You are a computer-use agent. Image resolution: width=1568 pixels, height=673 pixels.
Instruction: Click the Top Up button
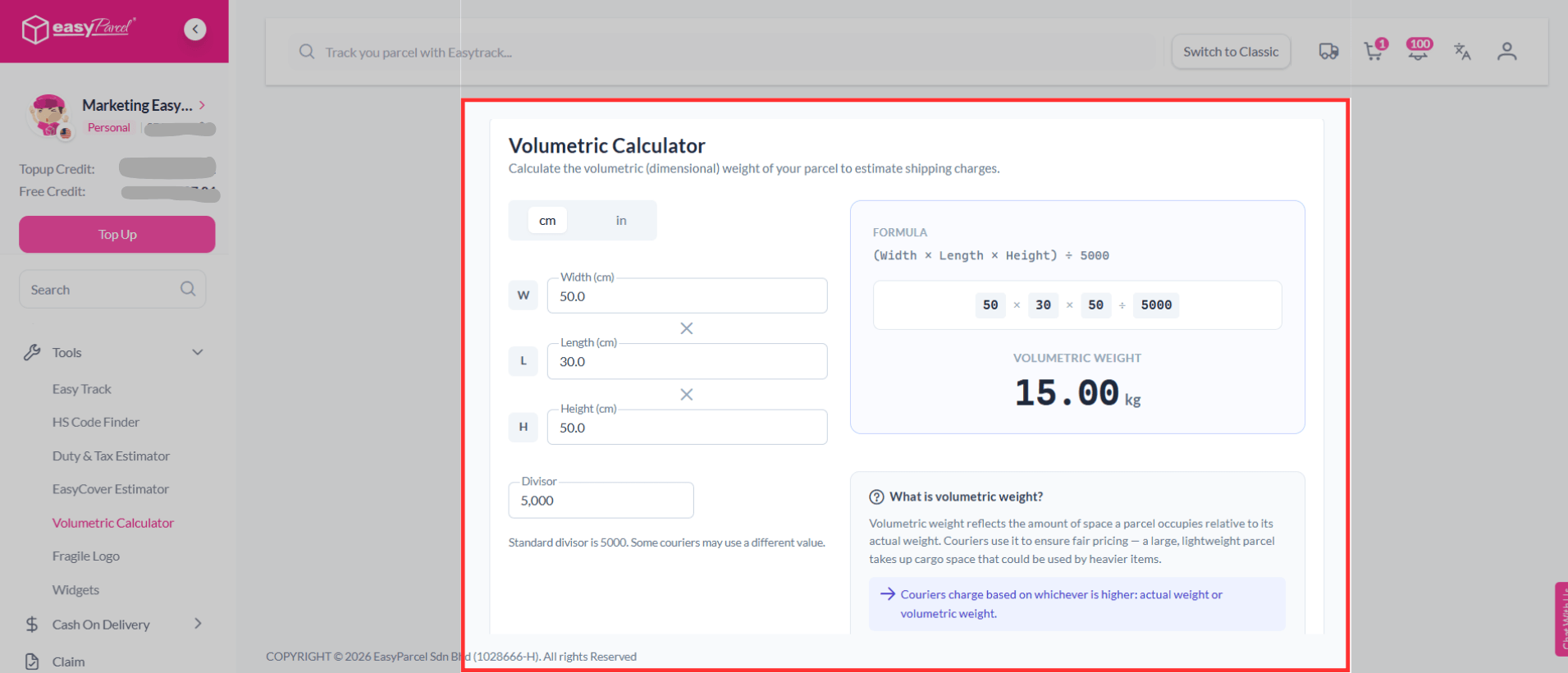click(117, 234)
